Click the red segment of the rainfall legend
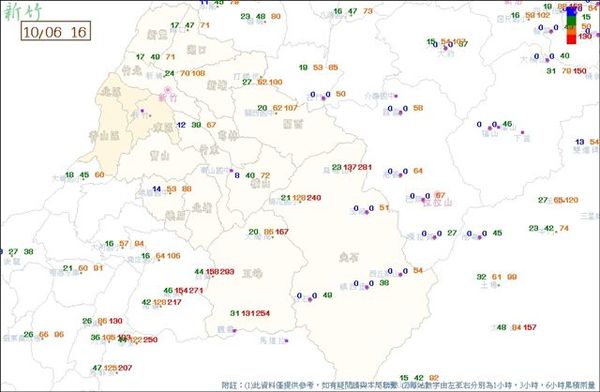Screen dimensions: 600x392 (571, 39)
